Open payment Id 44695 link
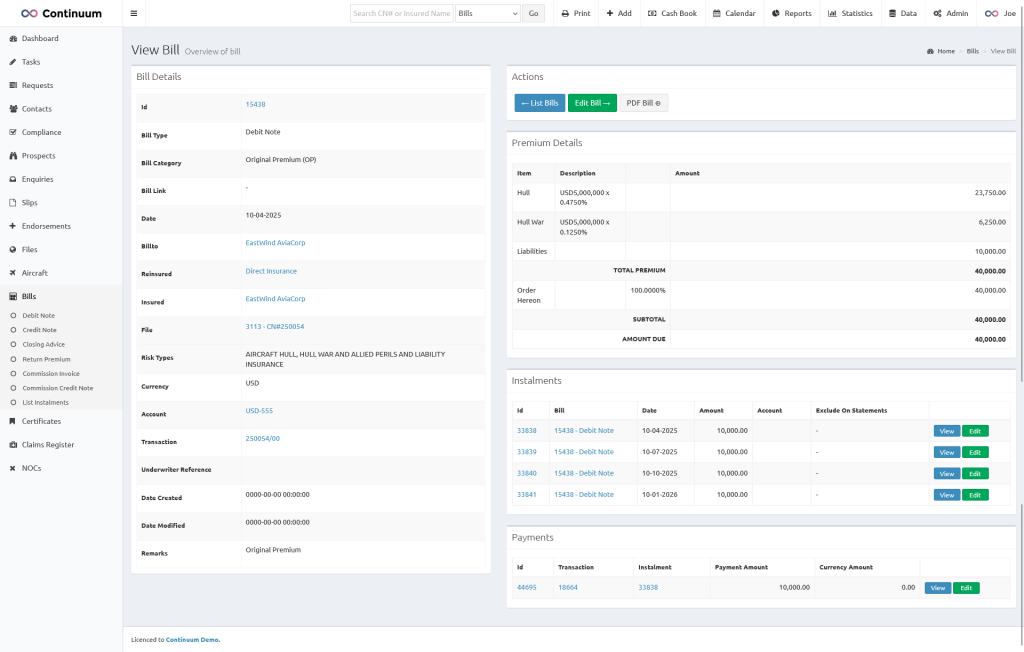Viewport: 1024px width, 652px height. [526, 587]
